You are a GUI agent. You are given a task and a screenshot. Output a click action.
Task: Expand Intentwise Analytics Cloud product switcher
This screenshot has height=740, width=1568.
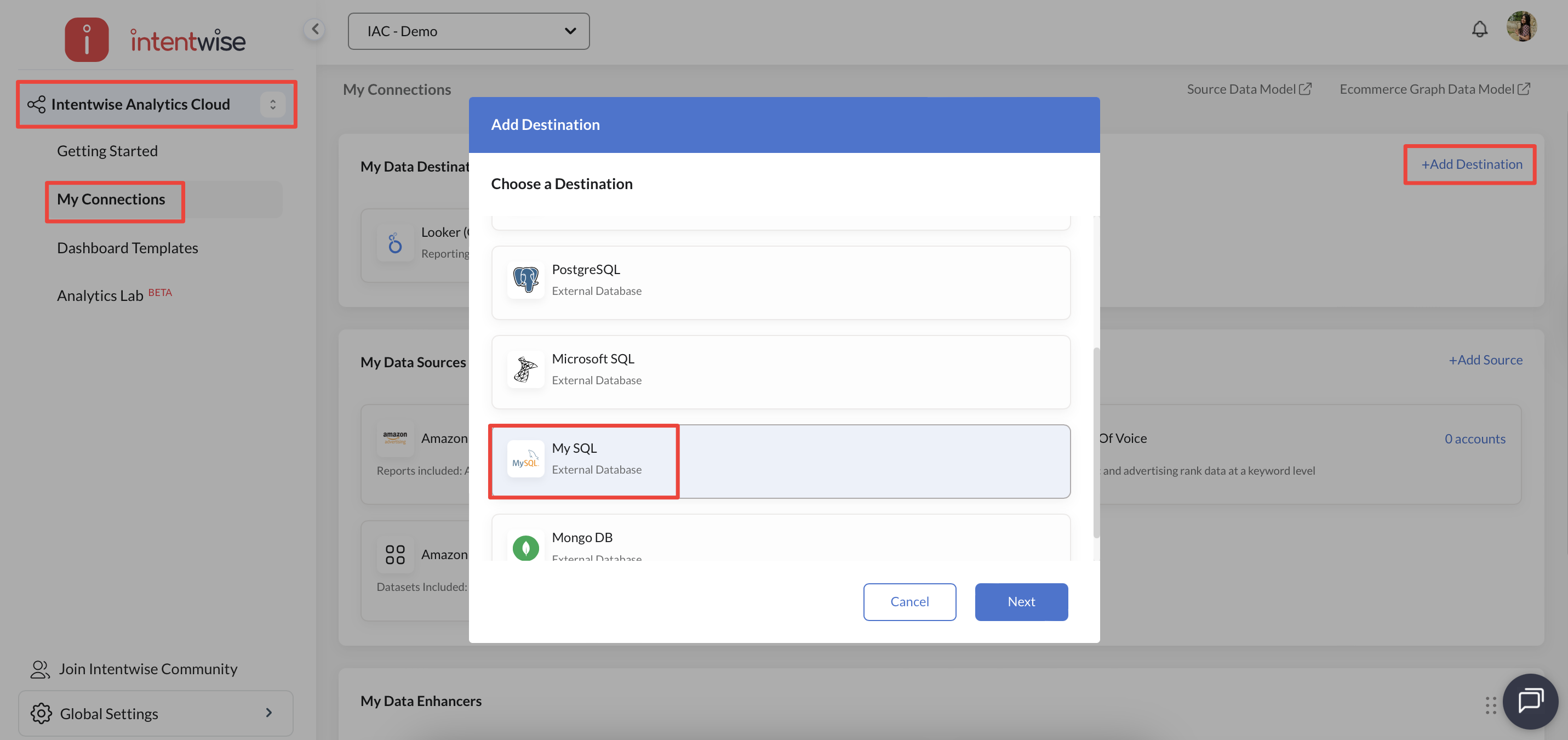[273, 104]
